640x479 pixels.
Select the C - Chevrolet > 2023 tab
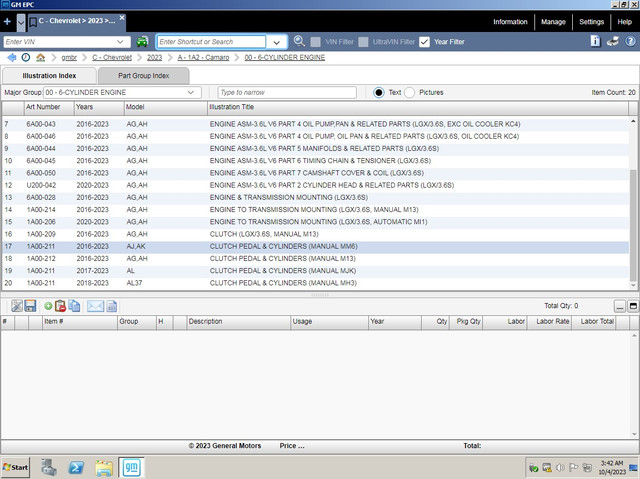(77, 21)
